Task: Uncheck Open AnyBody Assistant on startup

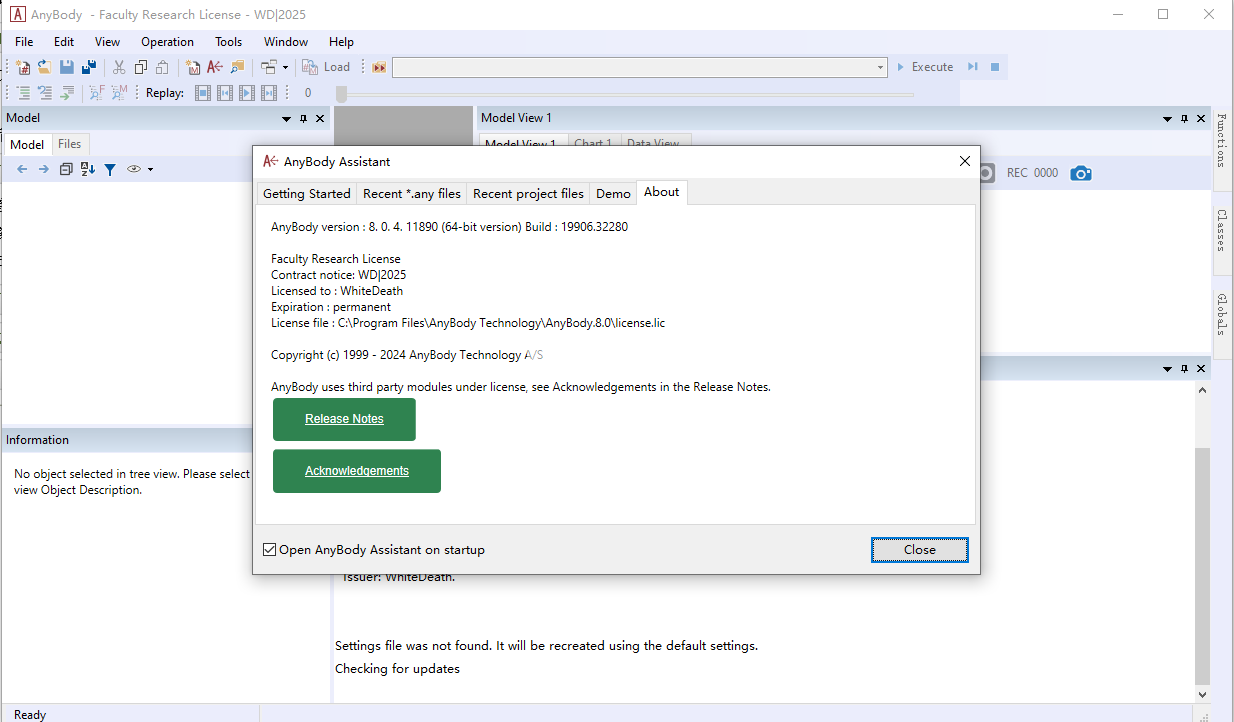Action: (270, 549)
